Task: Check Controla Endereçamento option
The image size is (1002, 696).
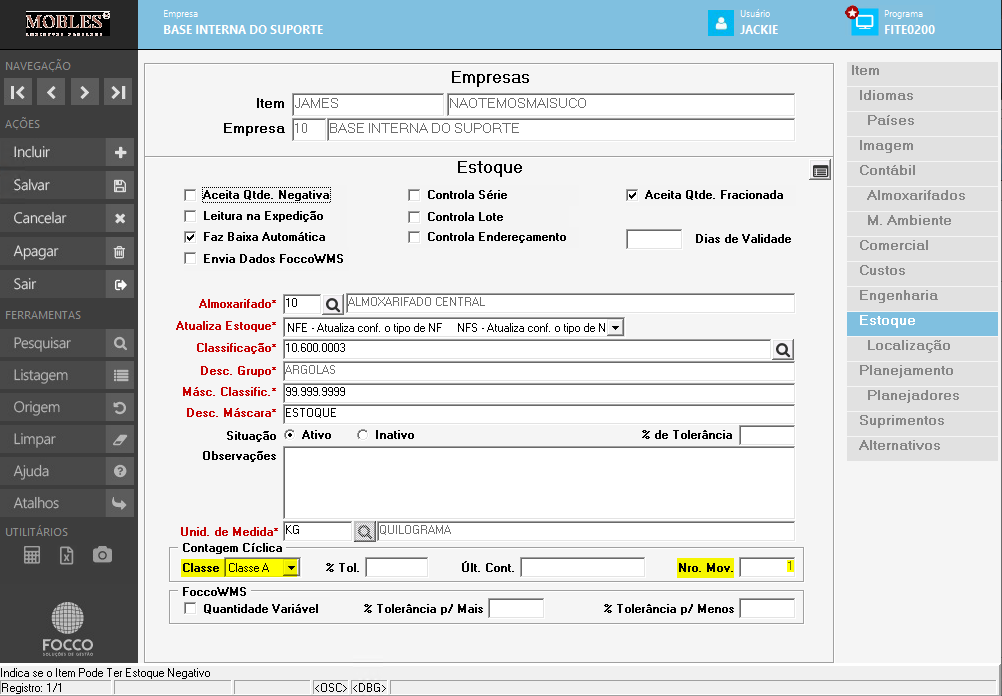Action: [414, 237]
